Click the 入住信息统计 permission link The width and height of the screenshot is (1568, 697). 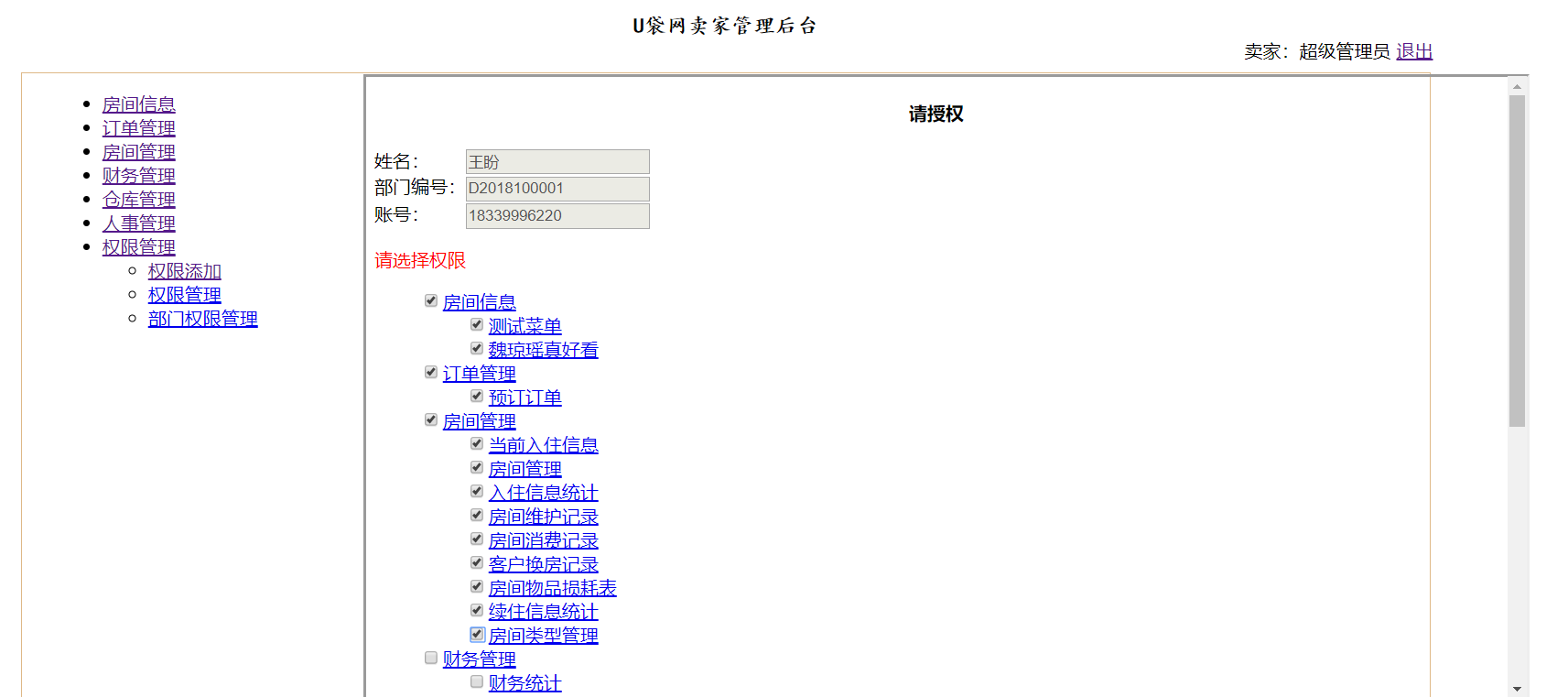pos(543,493)
